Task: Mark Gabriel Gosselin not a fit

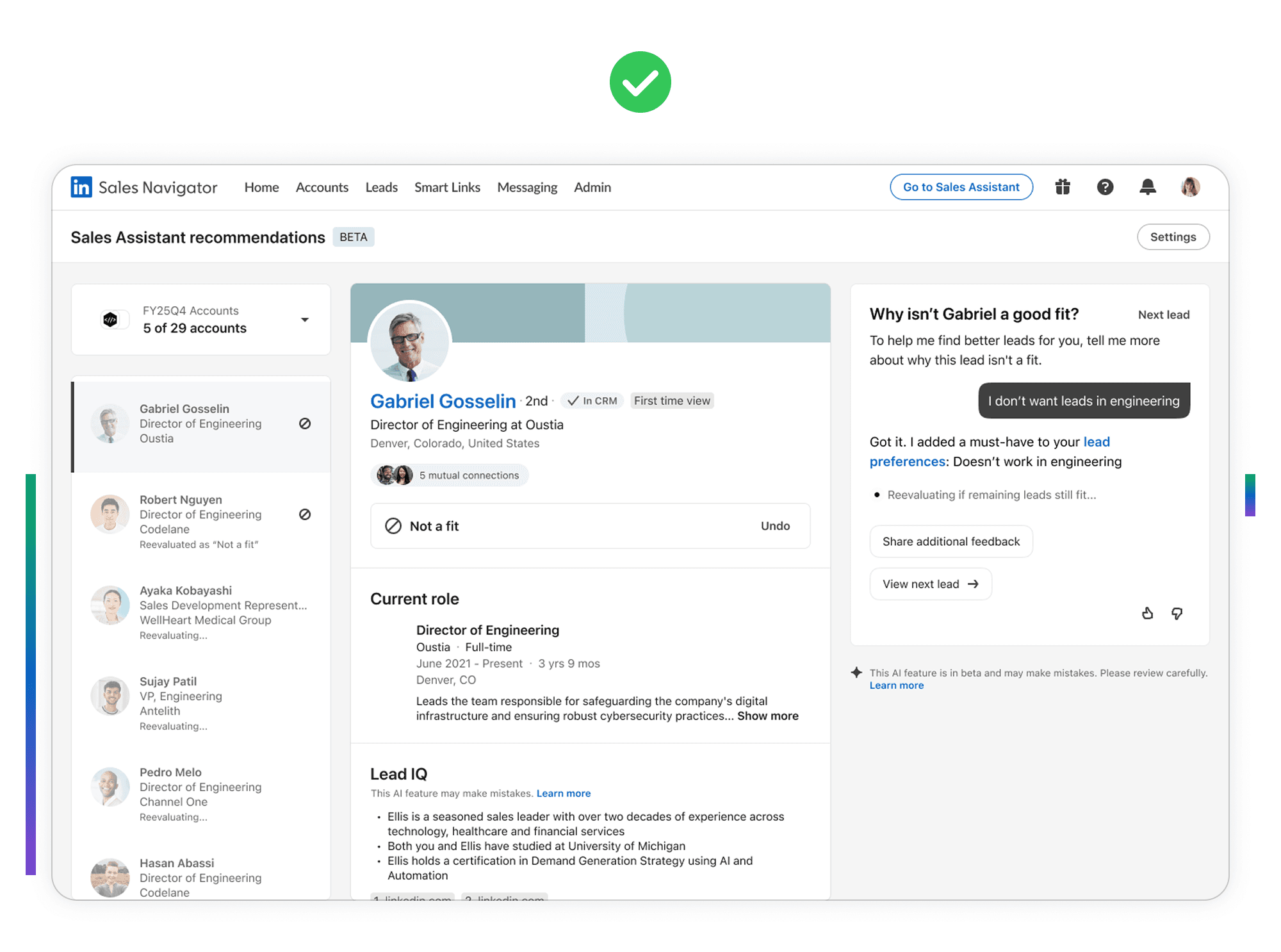Action: 305,423
